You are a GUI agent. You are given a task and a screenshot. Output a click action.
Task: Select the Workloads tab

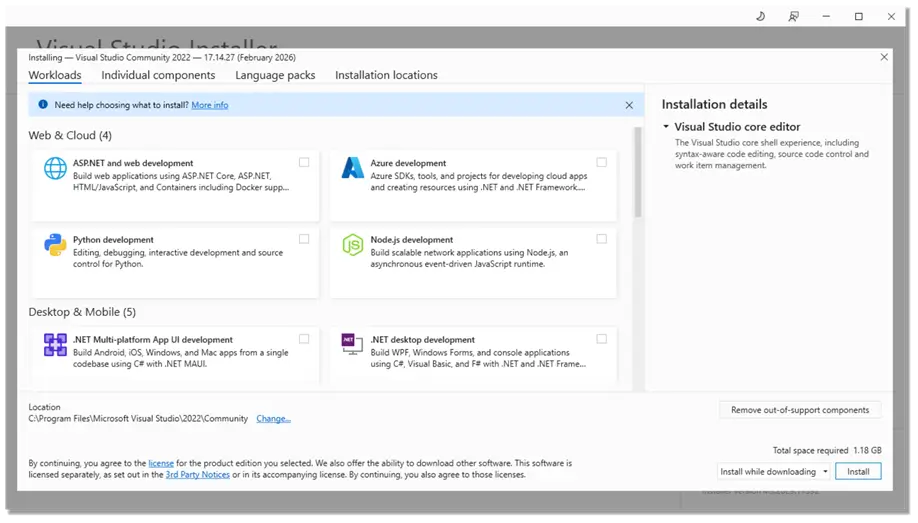[55, 75]
